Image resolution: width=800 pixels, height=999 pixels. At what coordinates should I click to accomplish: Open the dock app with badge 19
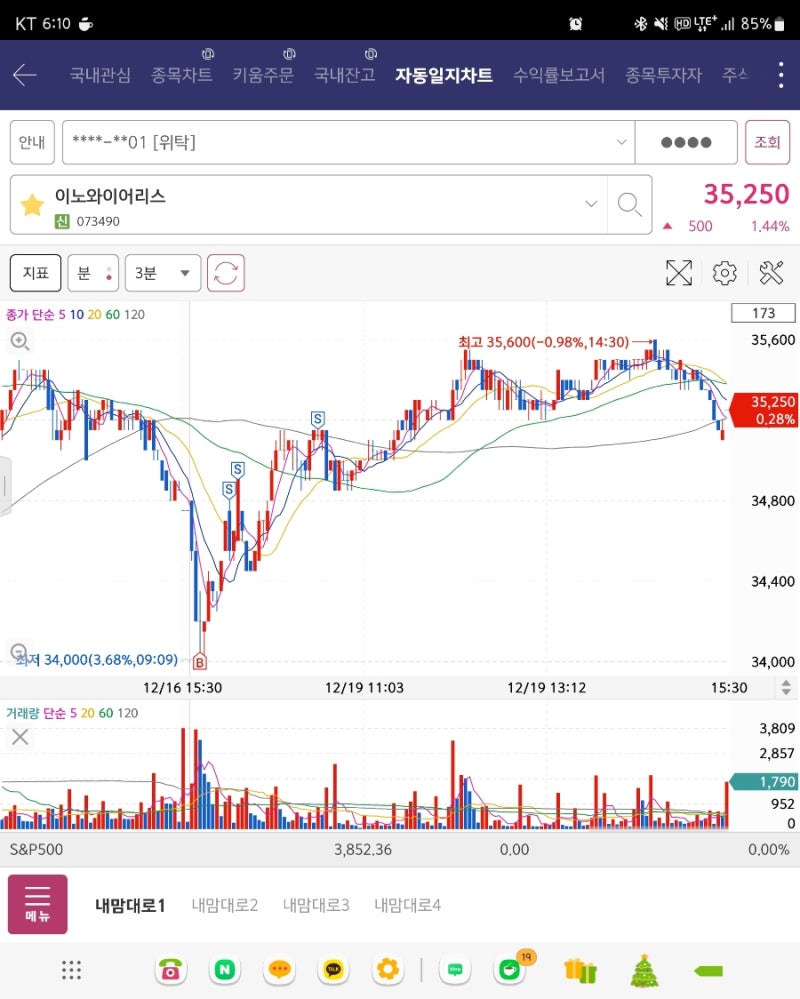(x=510, y=970)
